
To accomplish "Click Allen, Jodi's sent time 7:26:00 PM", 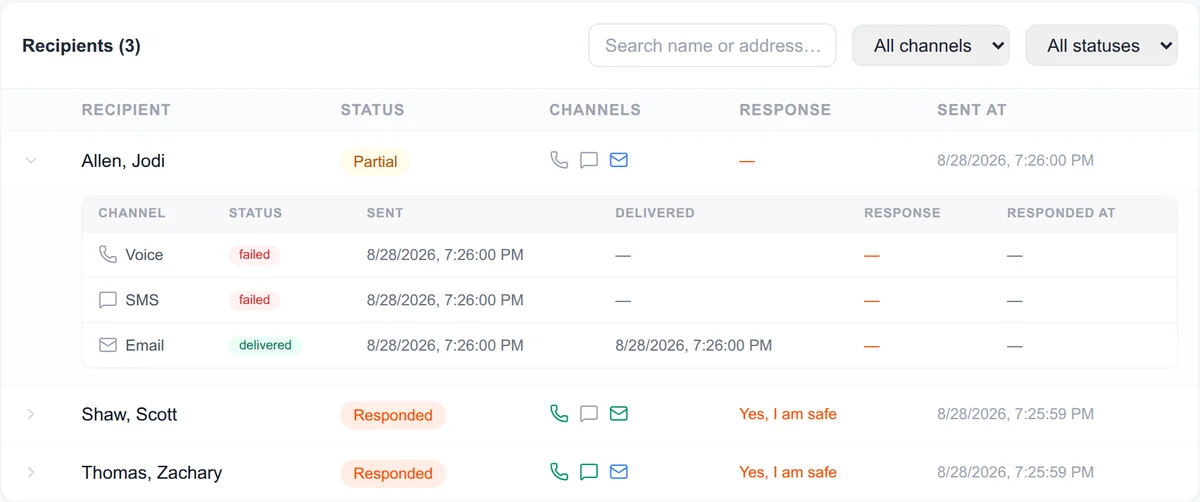I will (x=1015, y=160).
